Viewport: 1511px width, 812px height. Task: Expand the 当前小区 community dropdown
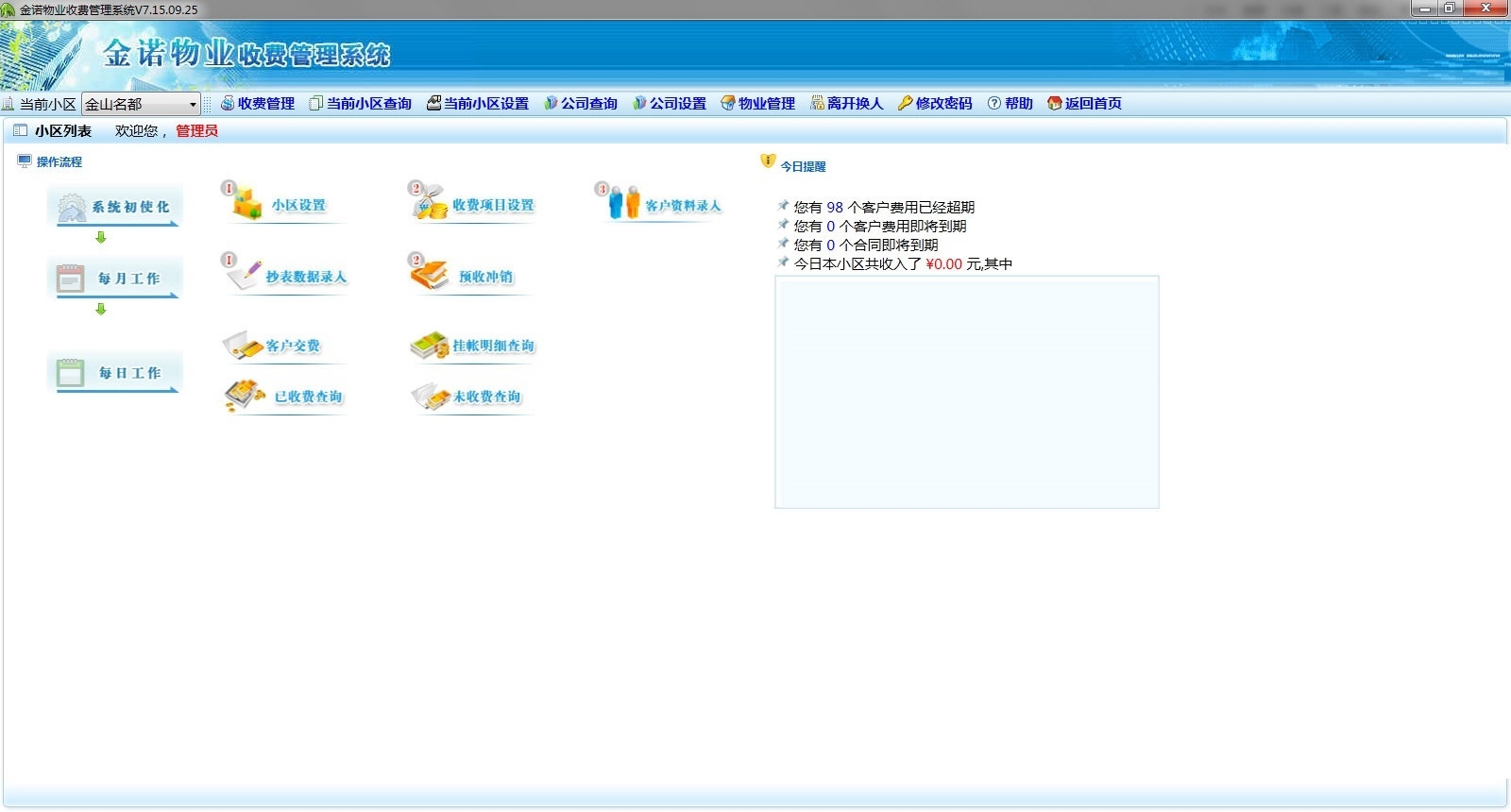point(193,105)
